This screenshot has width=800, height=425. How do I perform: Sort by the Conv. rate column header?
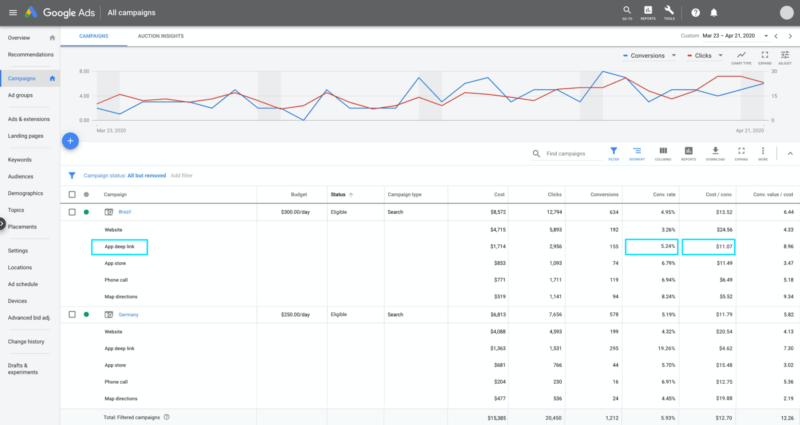[x=664, y=194]
